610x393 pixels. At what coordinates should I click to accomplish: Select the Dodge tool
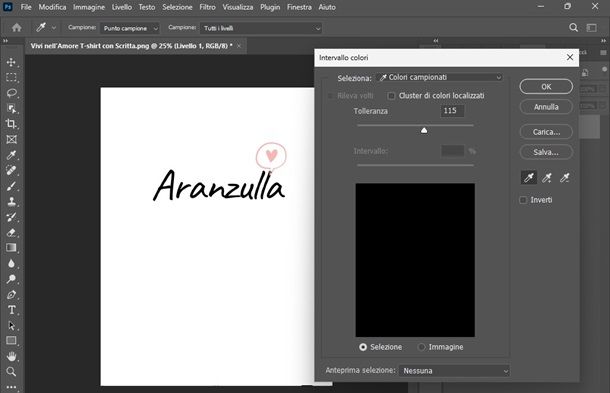pos(11,279)
